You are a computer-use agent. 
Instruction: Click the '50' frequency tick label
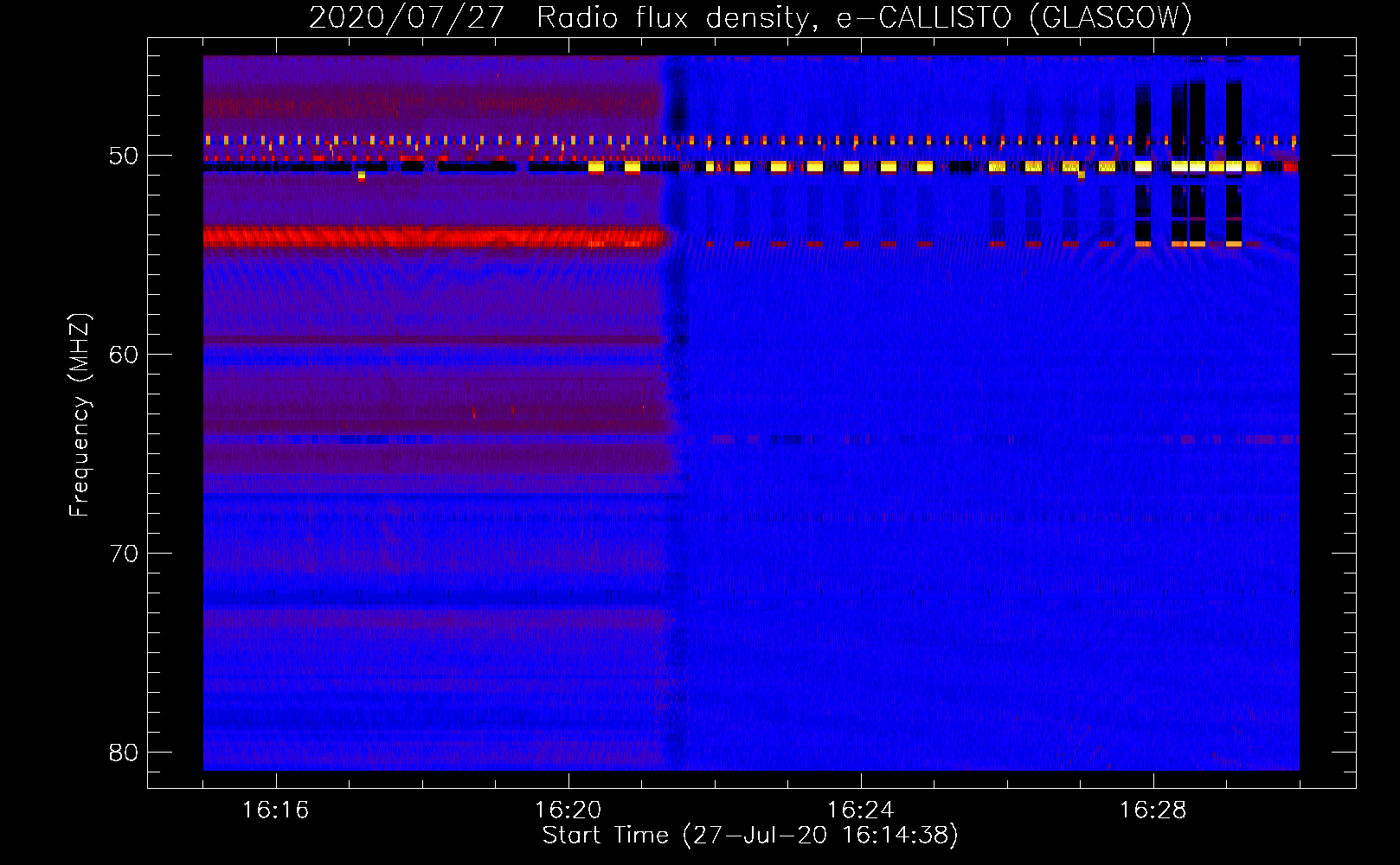[x=124, y=157]
